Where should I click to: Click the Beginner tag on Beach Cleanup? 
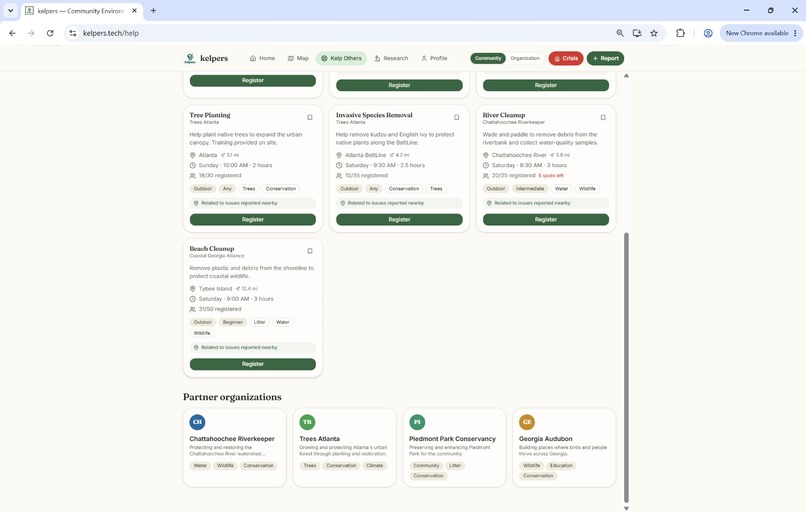point(233,322)
